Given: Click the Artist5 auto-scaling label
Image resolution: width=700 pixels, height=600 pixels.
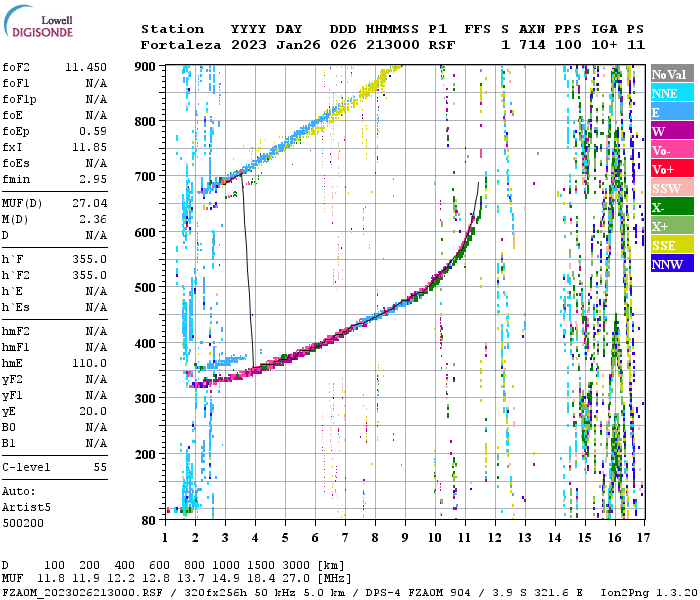Looking at the screenshot, I should [26, 508].
